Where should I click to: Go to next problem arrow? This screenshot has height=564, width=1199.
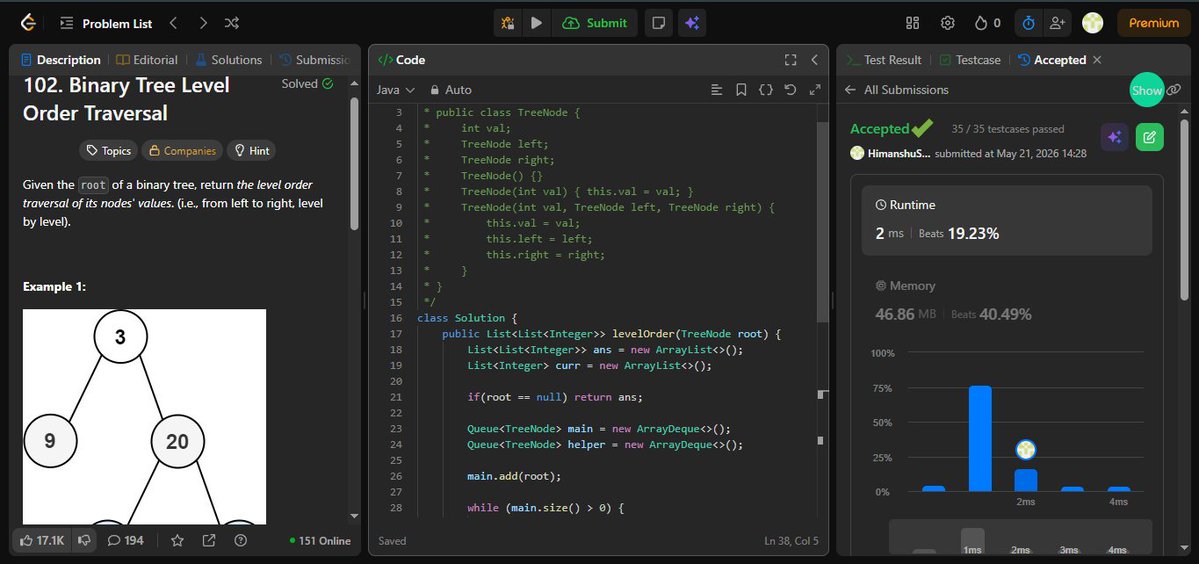click(x=203, y=23)
